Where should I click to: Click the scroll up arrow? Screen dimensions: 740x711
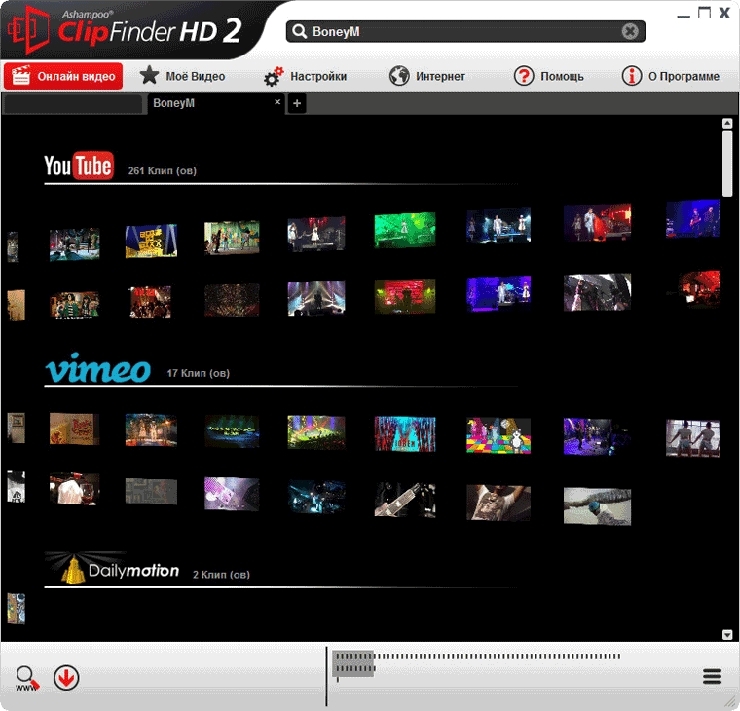pos(727,124)
